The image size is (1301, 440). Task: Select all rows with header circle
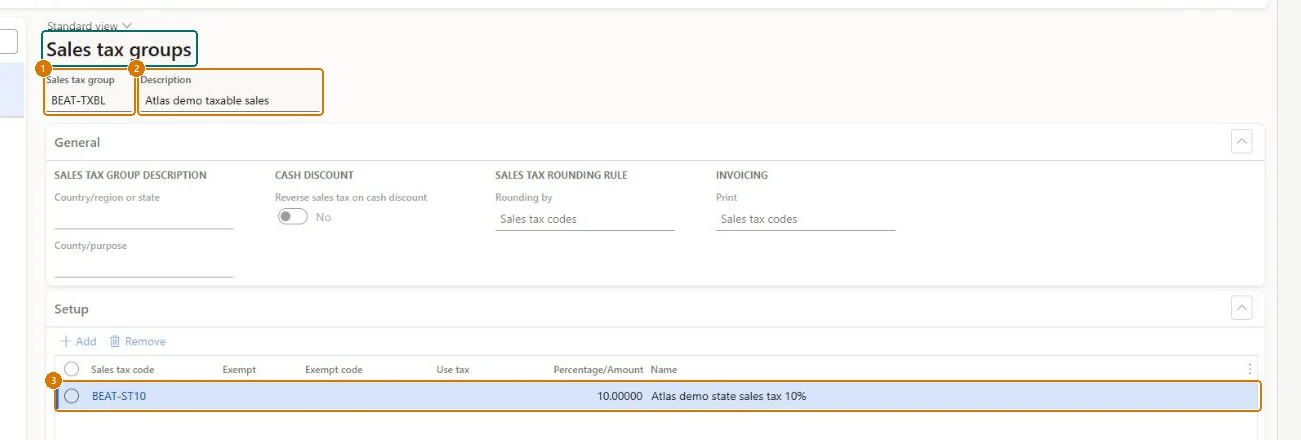[71, 369]
